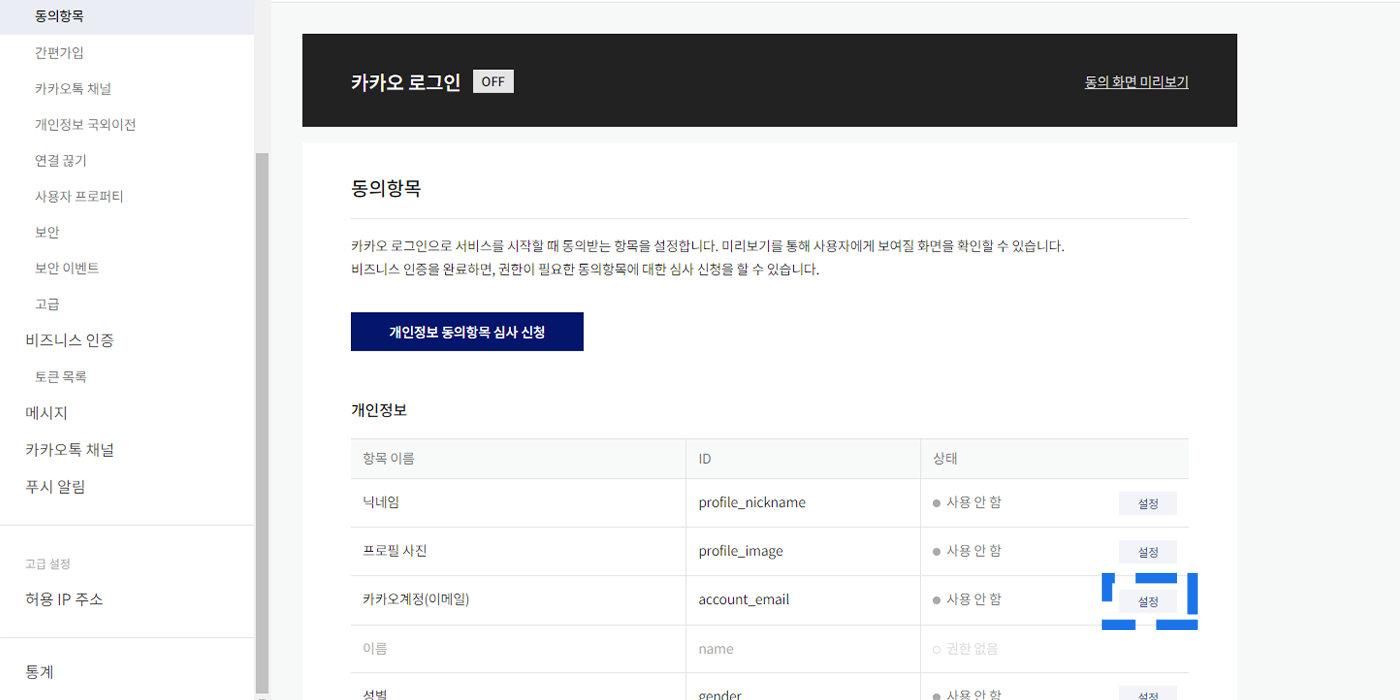The width and height of the screenshot is (1400, 700).
Task: Open 간편가입 sidebar item
Action: [59, 52]
